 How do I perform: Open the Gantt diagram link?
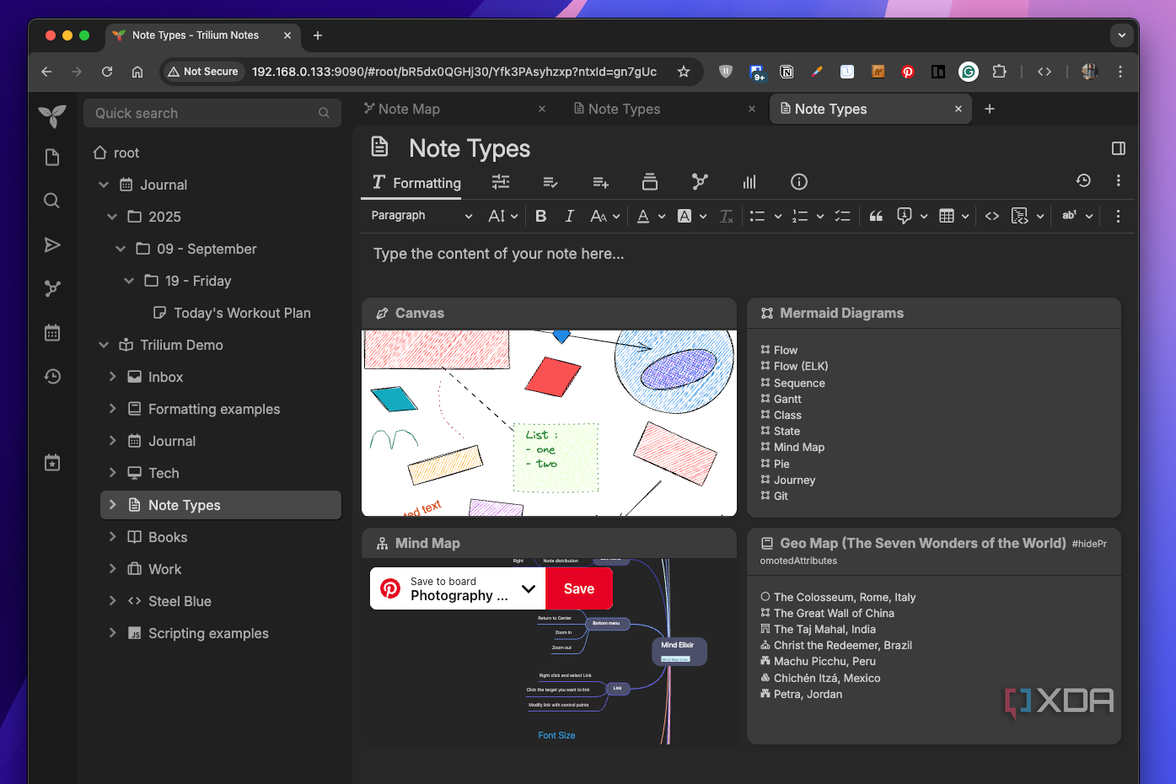click(x=788, y=399)
